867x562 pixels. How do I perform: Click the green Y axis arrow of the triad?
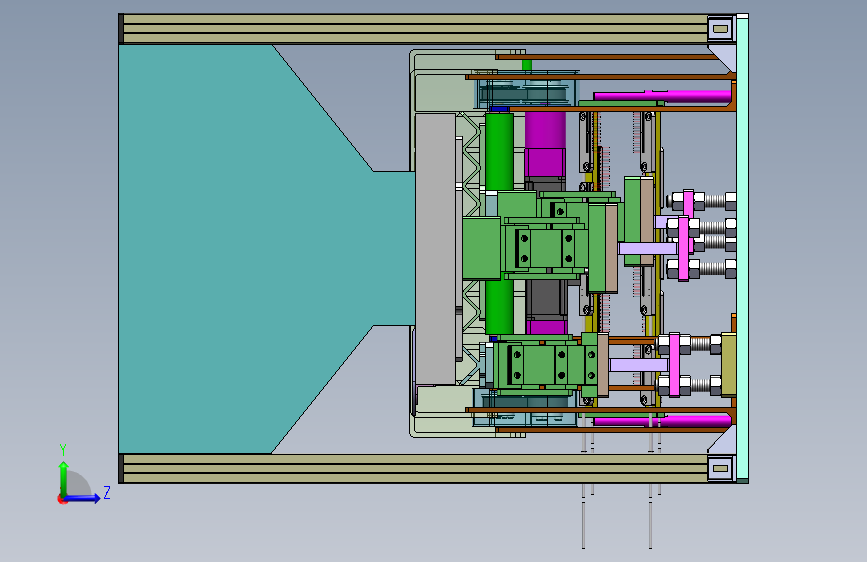[64, 478]
